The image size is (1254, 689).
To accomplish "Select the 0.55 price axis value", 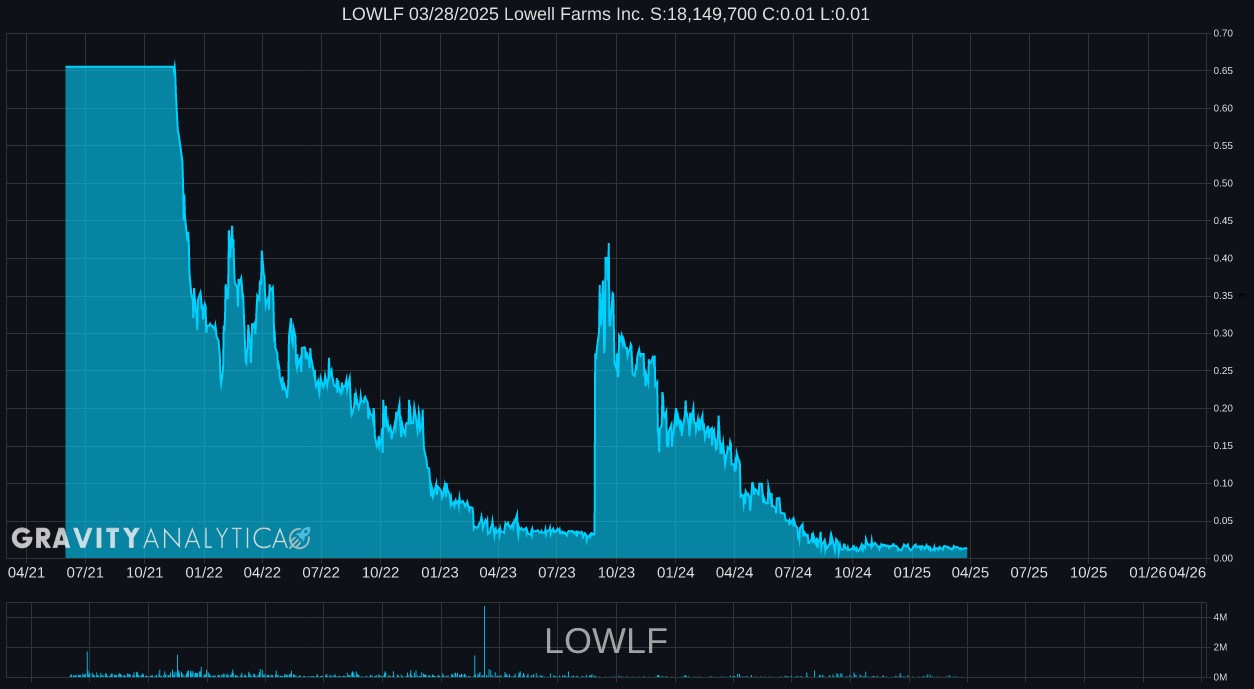I will coord(1223,146).
